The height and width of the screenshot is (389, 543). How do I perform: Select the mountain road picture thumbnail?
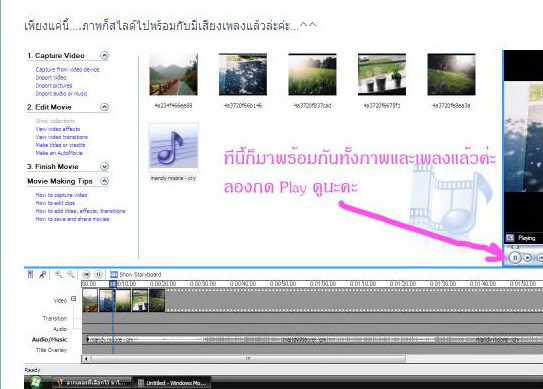pyautogui.click(x=173, y=74)
